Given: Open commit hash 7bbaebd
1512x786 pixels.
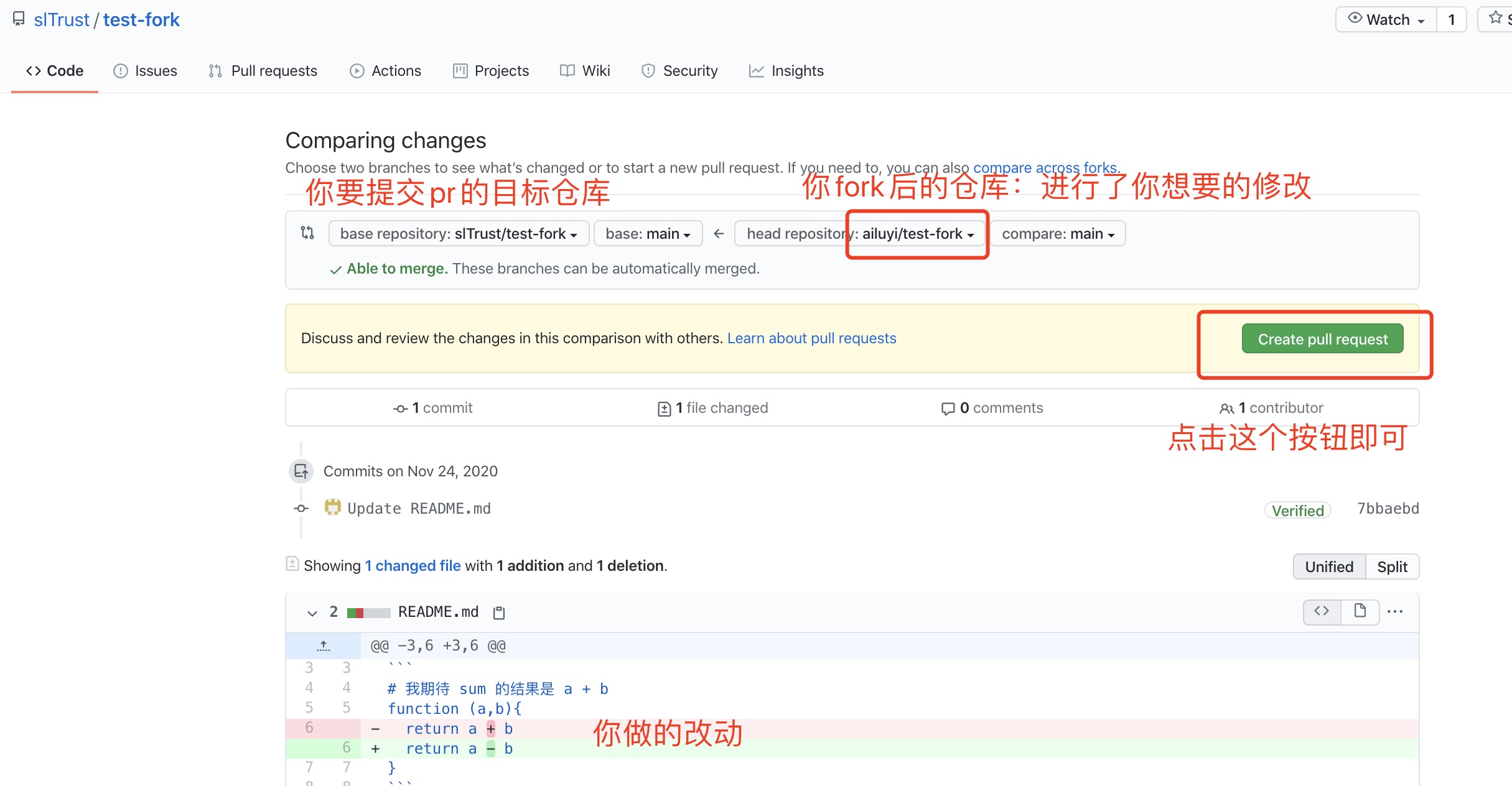Looking at the screenshot, I should [x=1388, y=509].
